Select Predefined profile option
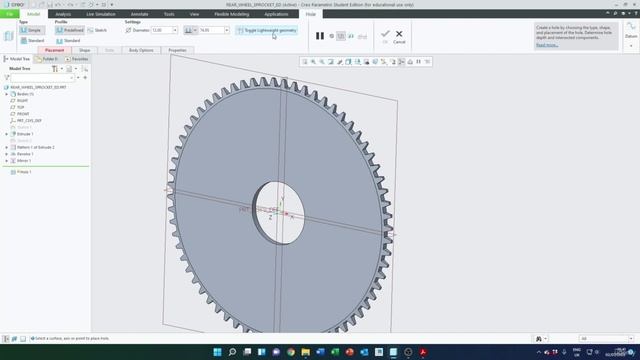Viewport: 640px width, 360px height. pyautogui.click(x=69, y=30)
